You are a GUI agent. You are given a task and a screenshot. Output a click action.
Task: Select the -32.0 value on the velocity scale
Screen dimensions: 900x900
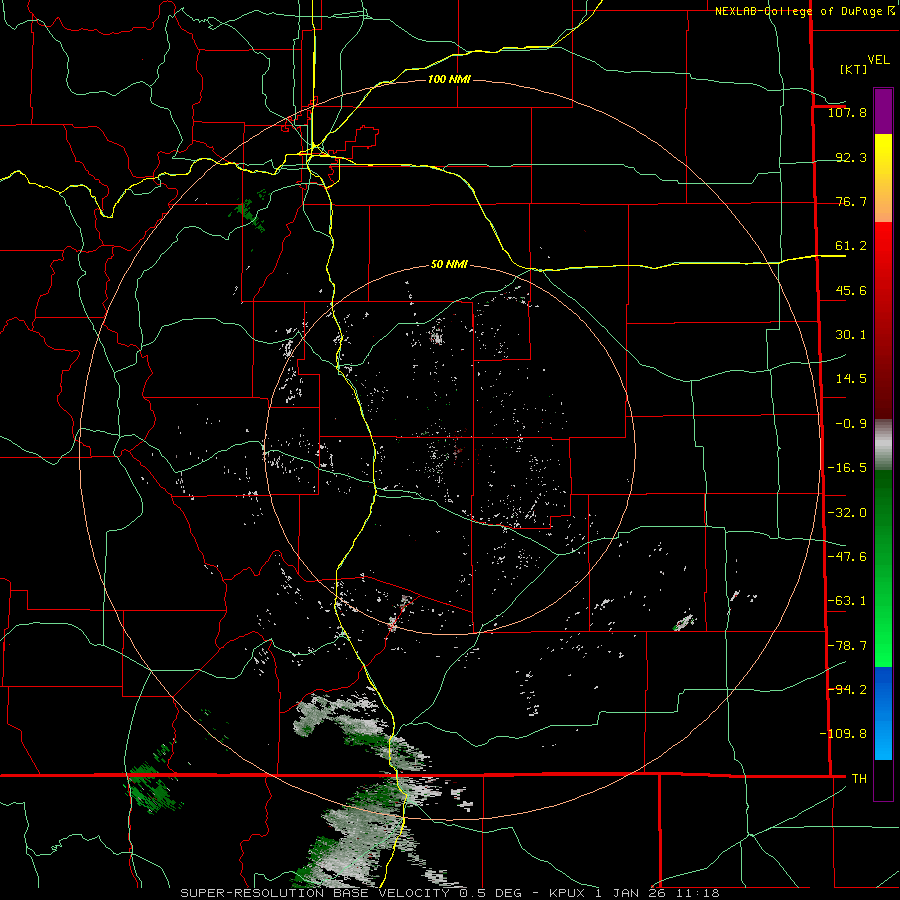(847, 513)
